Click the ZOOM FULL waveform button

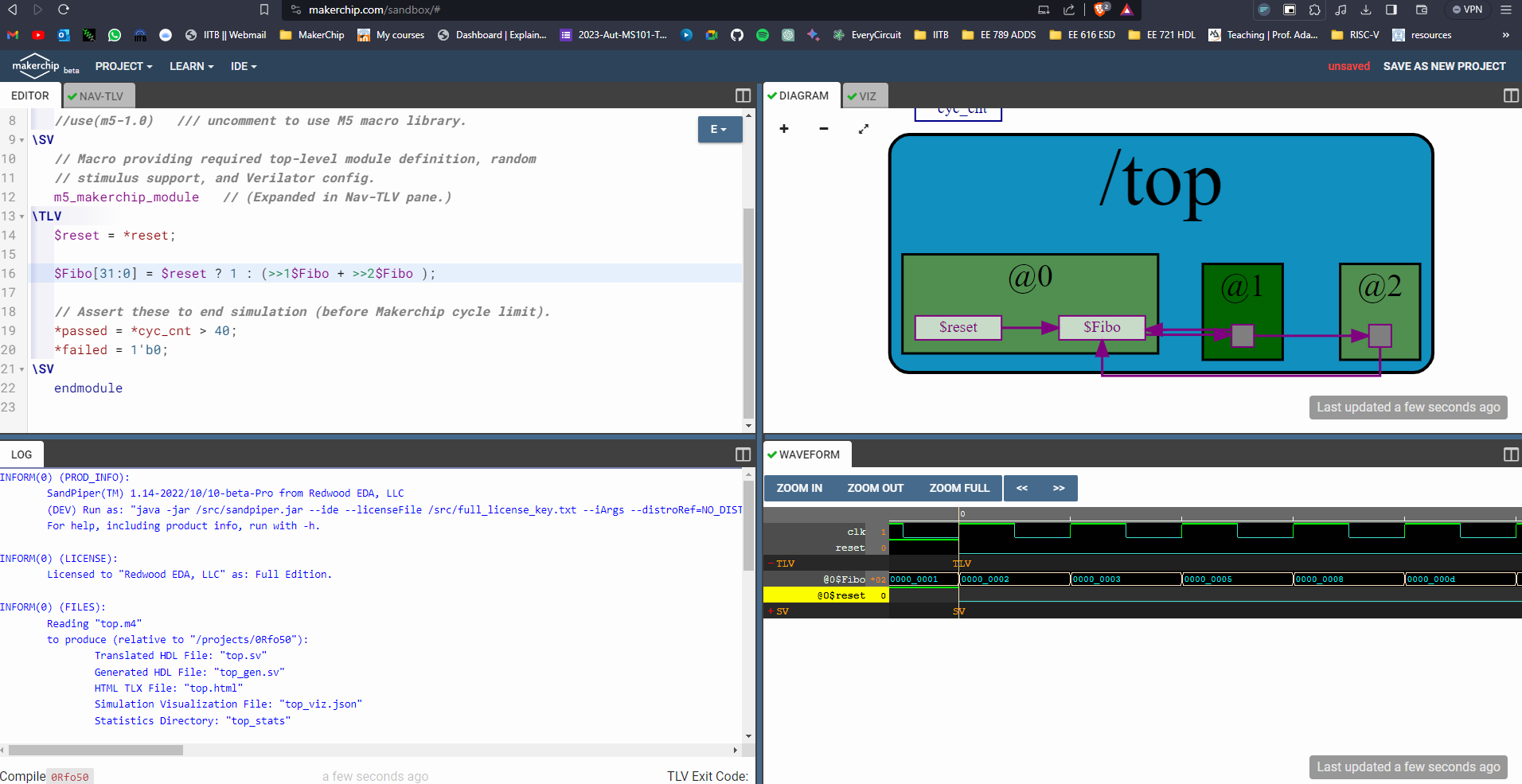tap(959, 488)
